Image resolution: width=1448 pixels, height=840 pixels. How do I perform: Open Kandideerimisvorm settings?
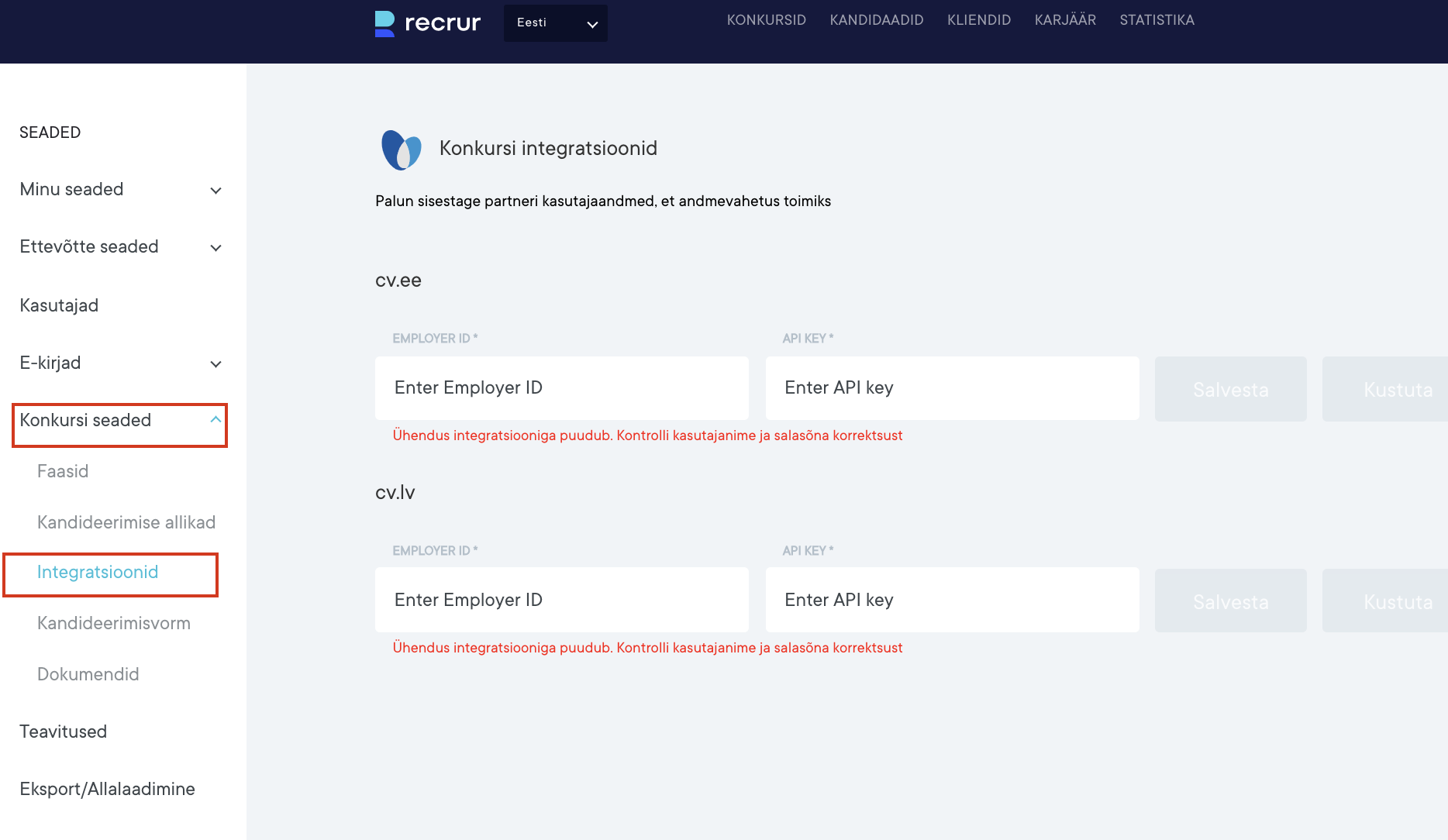114,624
